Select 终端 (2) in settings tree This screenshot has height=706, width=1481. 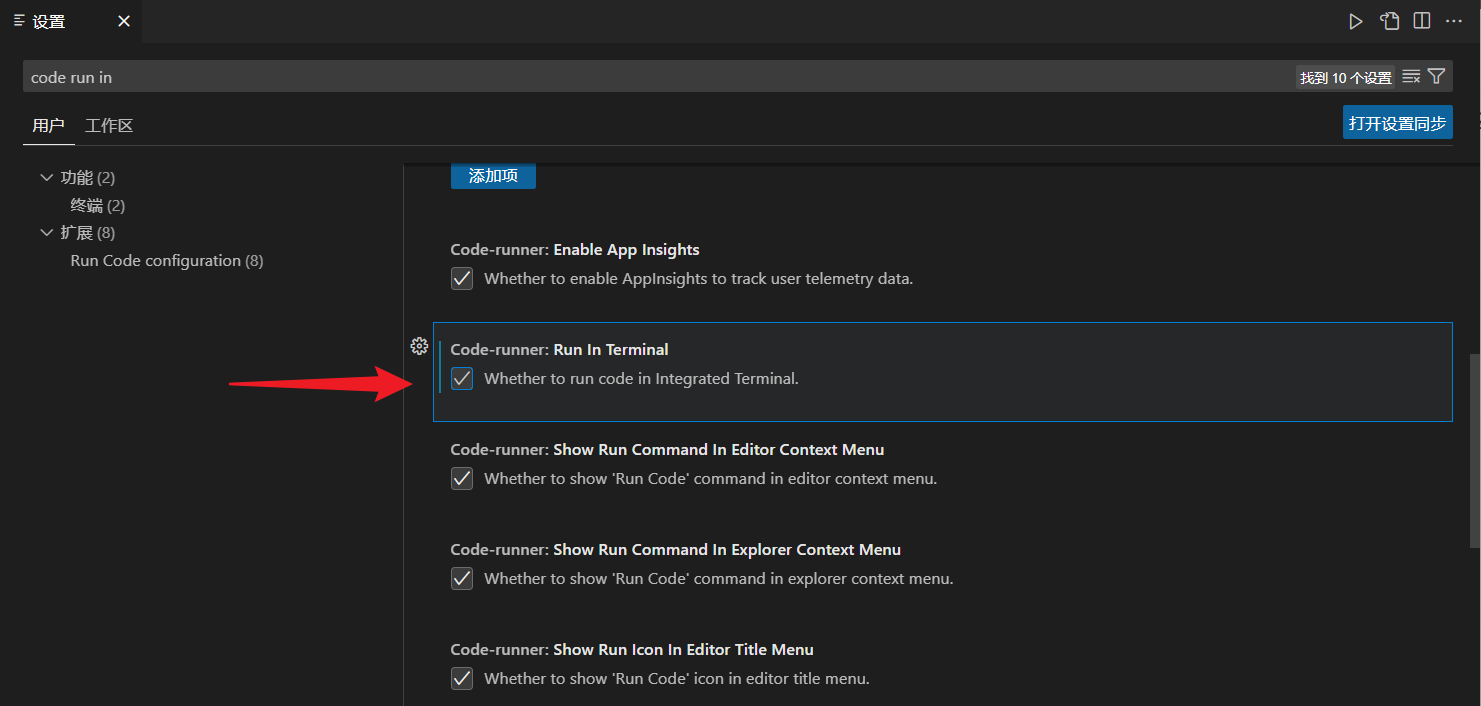click(x=98, y=205)
